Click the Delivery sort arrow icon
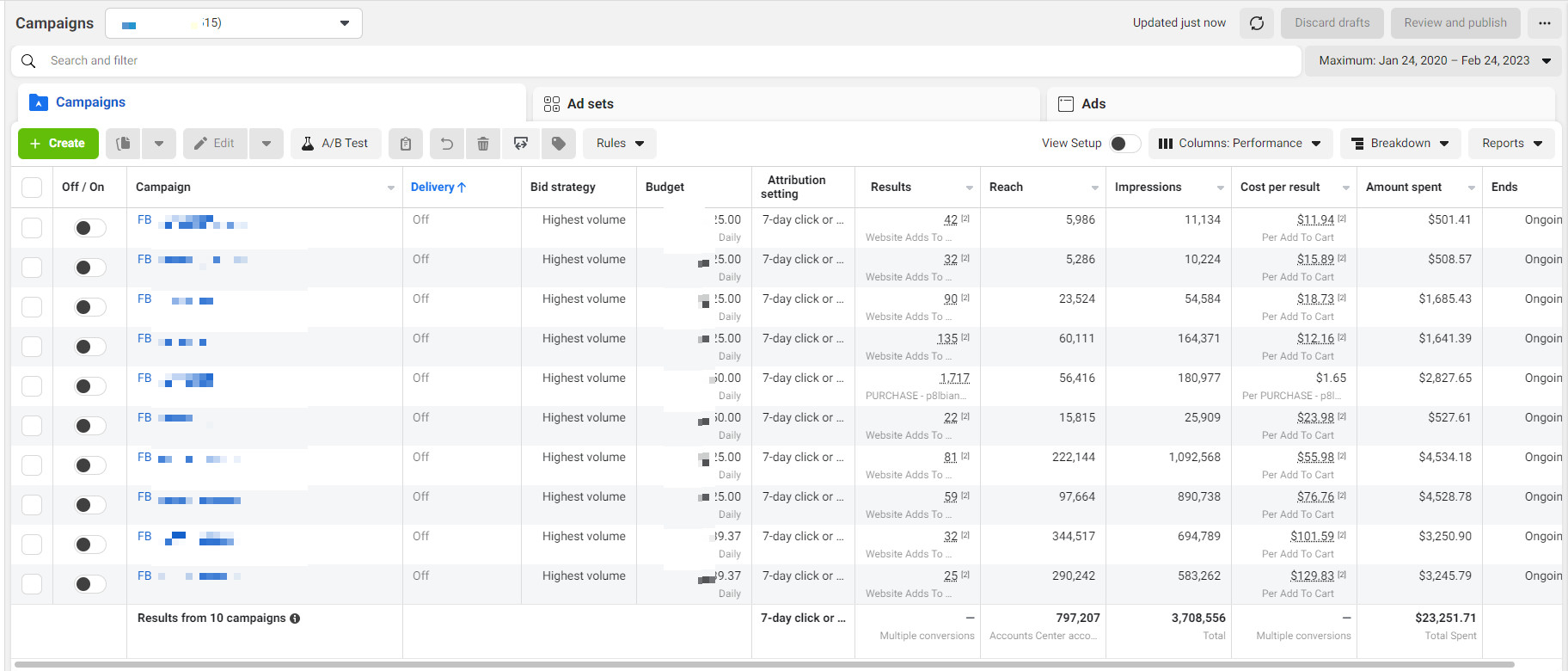The height and width of the screenshot is (671, 1568). [462, 188]
